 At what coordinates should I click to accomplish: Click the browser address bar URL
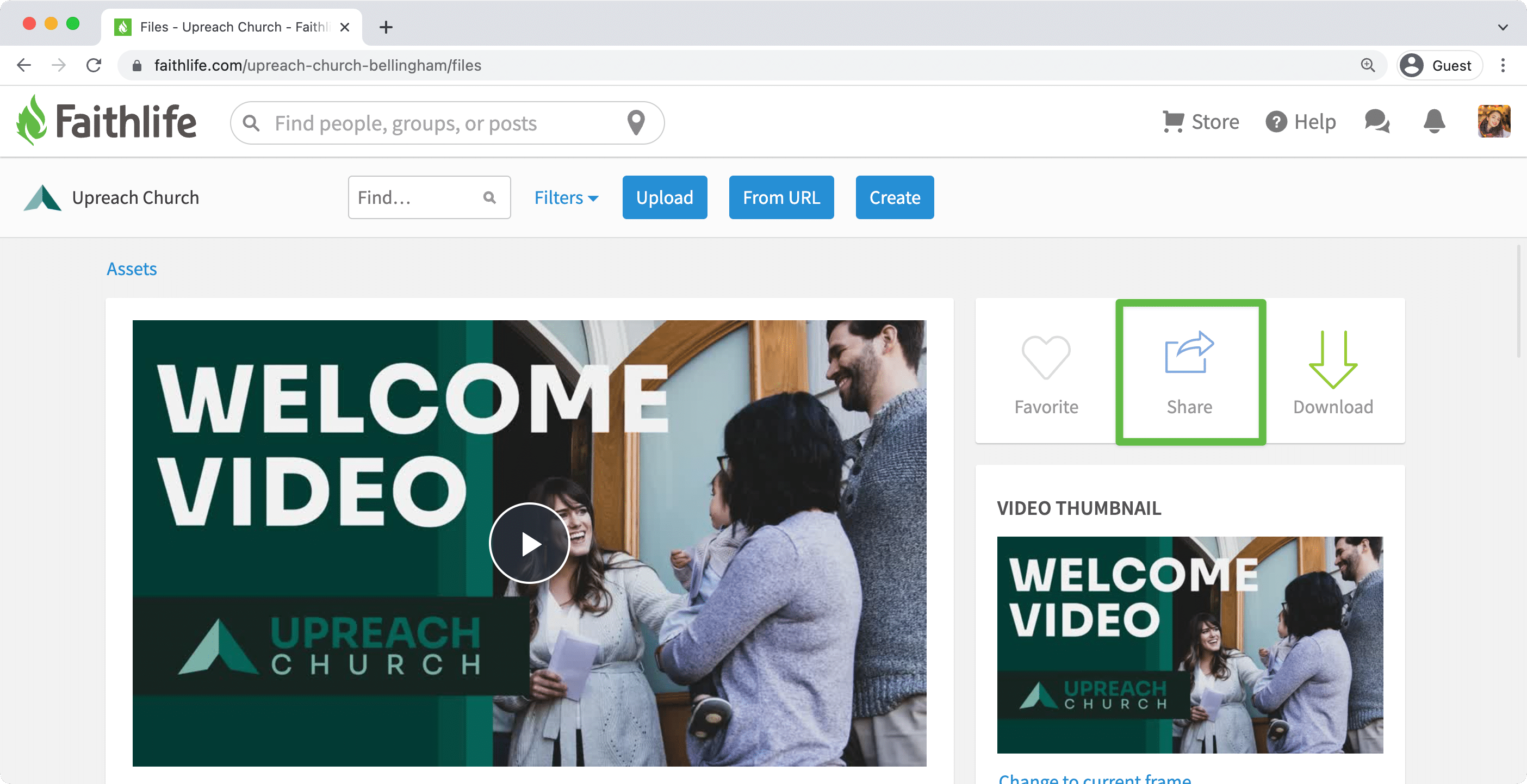tap(318, 65)
